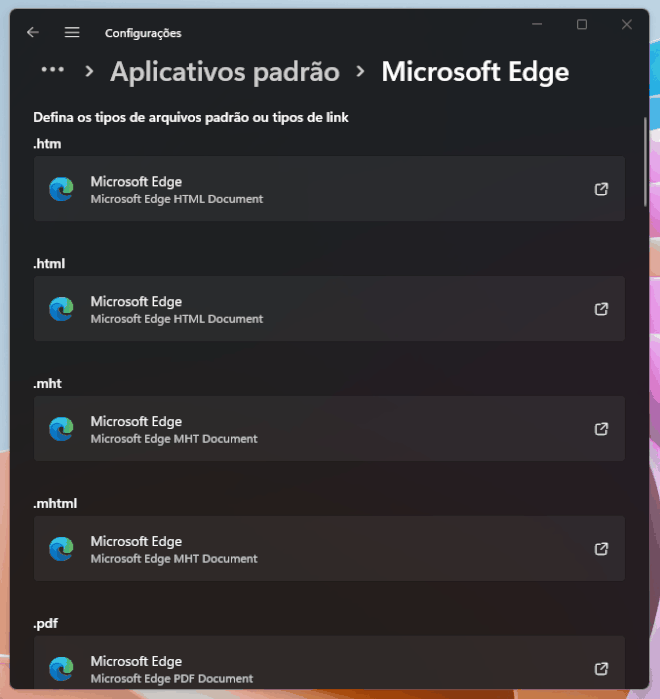
Task: Go to Aplicativos padrão breadcrumb
Action: click(x=224, y=72)
